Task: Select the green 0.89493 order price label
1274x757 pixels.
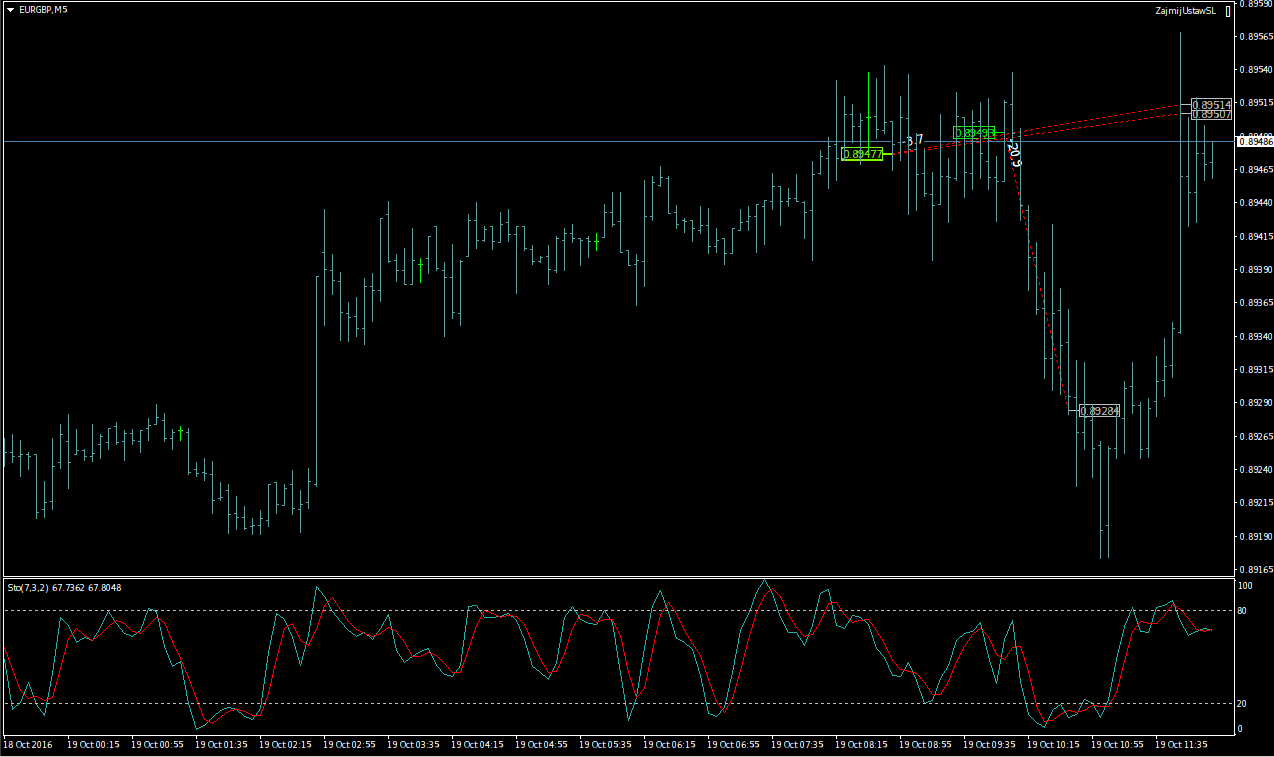Action: [x=974, y=133]
